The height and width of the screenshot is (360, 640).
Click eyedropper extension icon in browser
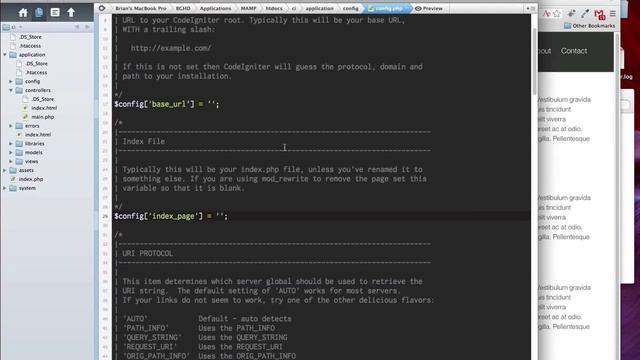[x=585, y=13]
